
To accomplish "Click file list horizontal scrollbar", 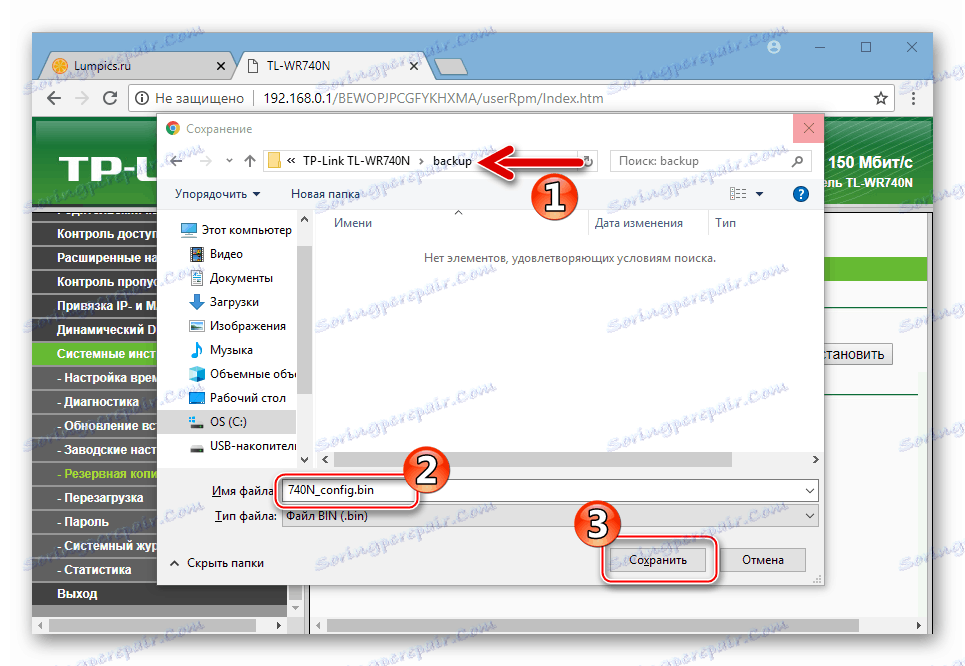I will click(x=533, y=460).
